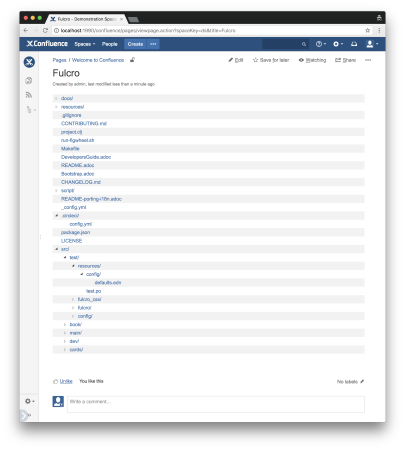Open the People menu item
The width and height of the screenshot is (405, 450).
110,44
